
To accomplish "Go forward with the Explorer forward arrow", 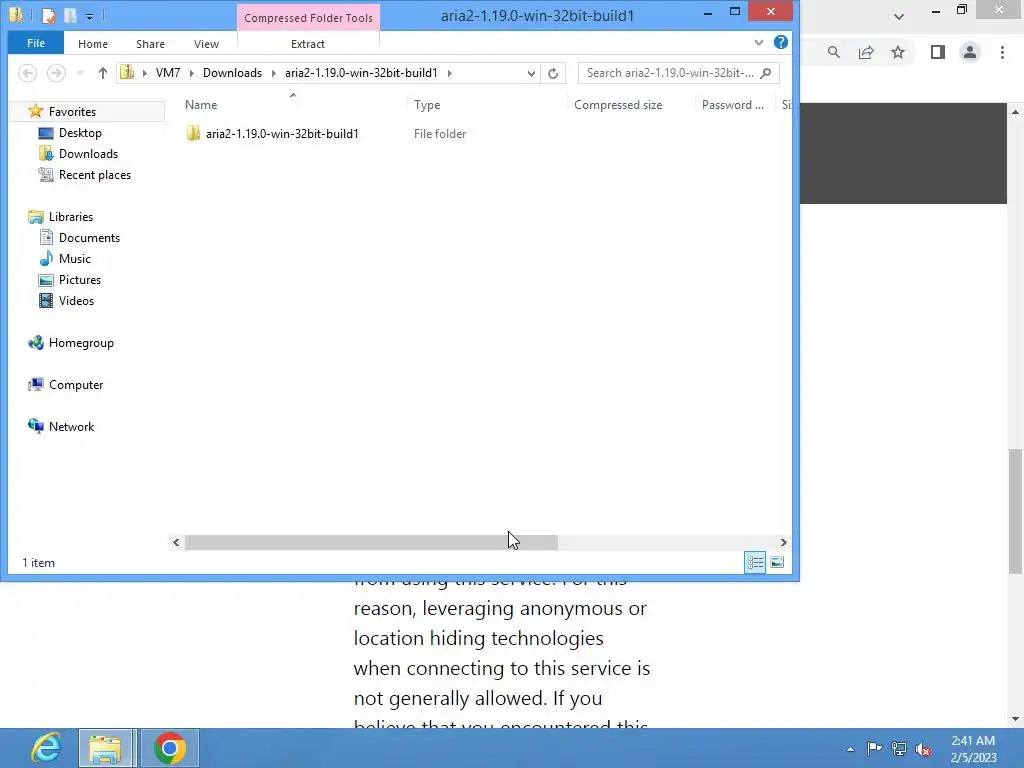I will pyautogui.click(x=56, y=72).
